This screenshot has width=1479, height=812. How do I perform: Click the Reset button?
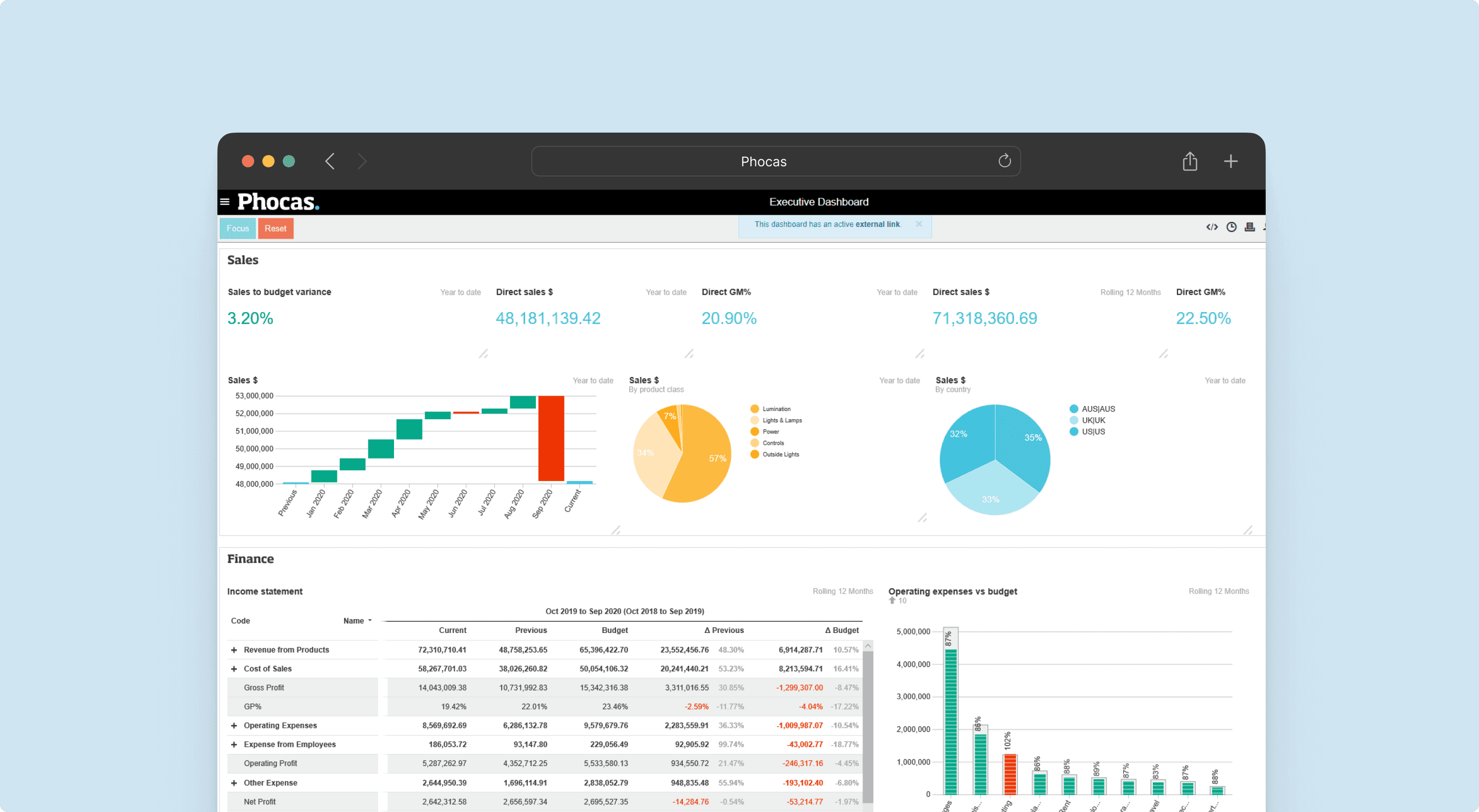coord(276,229)
